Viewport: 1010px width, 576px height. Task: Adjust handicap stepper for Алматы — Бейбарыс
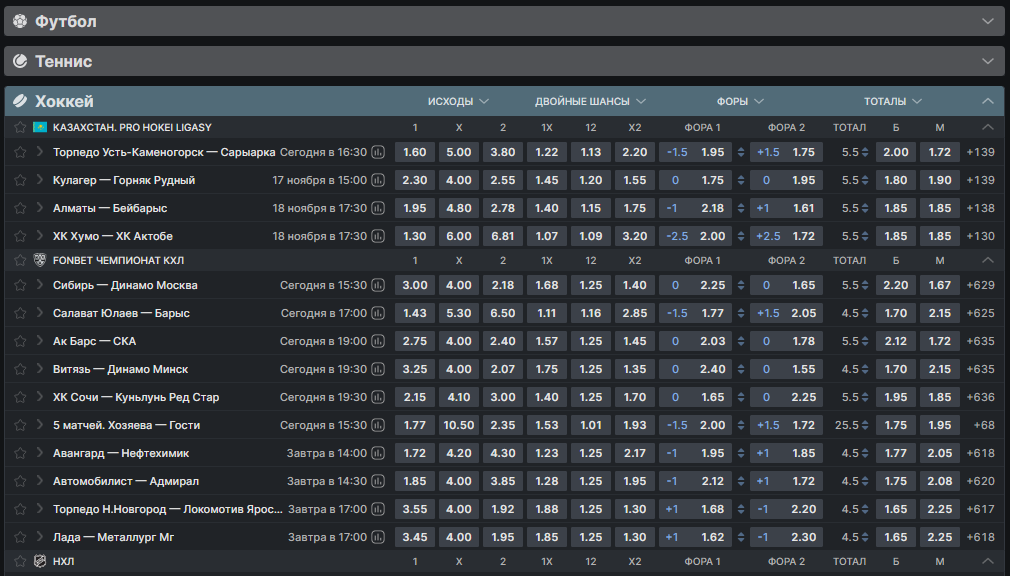click(741, 208)
